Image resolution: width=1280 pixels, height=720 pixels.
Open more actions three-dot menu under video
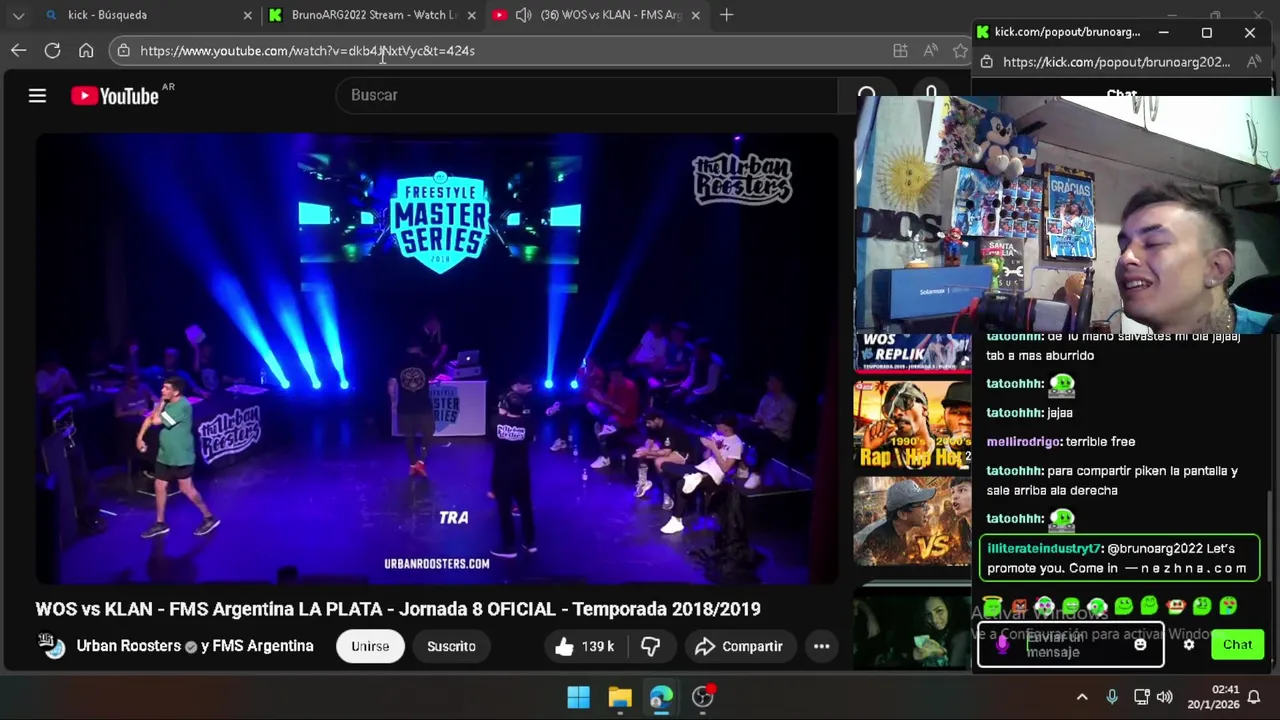pos(821,646)
